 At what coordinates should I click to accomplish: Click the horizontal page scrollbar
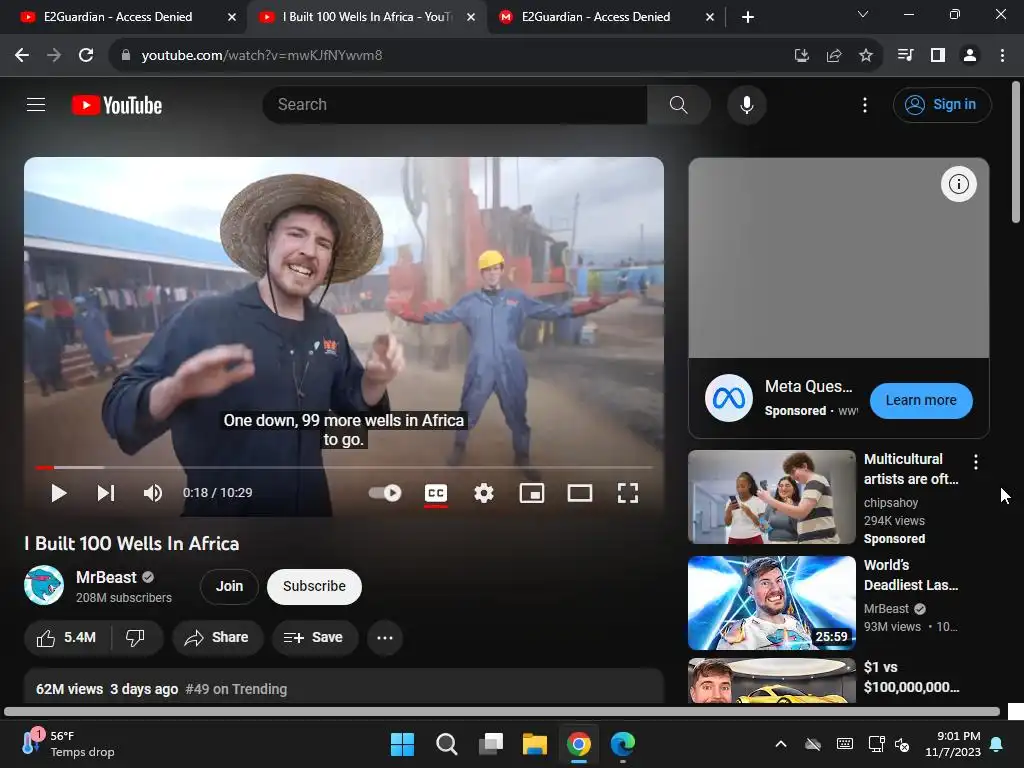tap(502, 712)
